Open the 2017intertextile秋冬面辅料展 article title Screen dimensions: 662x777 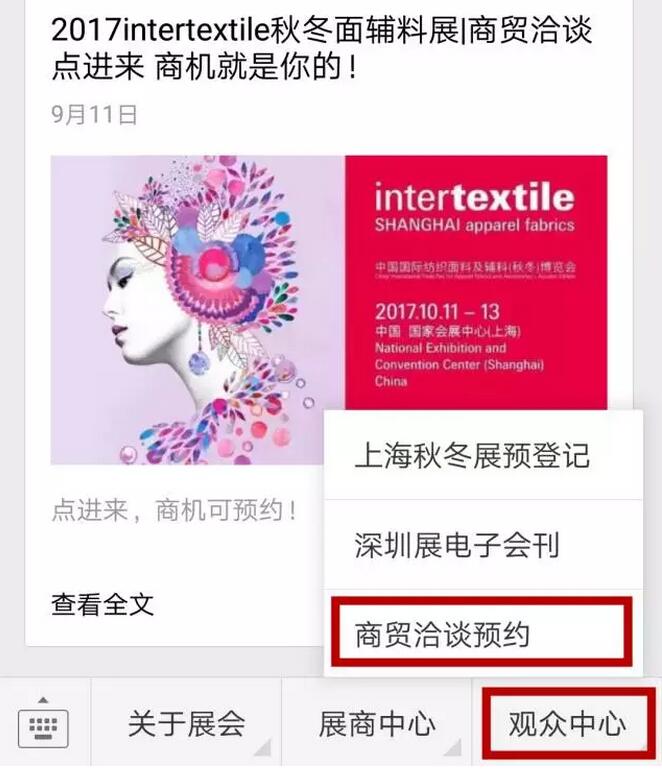click(x=322, y=48)
